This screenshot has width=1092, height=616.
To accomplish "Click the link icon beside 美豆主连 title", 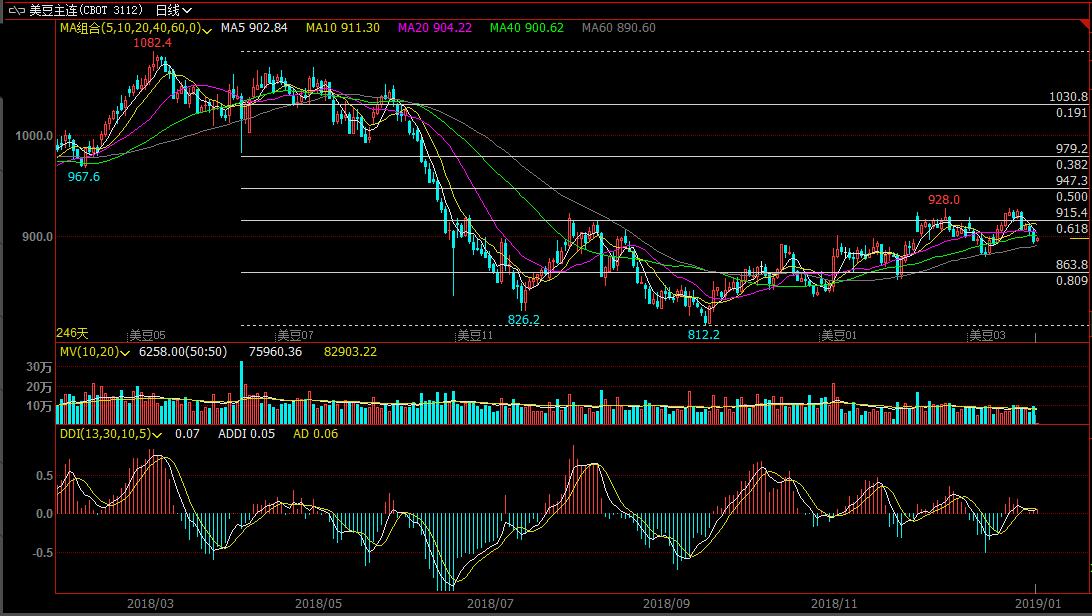I will pyautogui.click(x=14, y=10).
